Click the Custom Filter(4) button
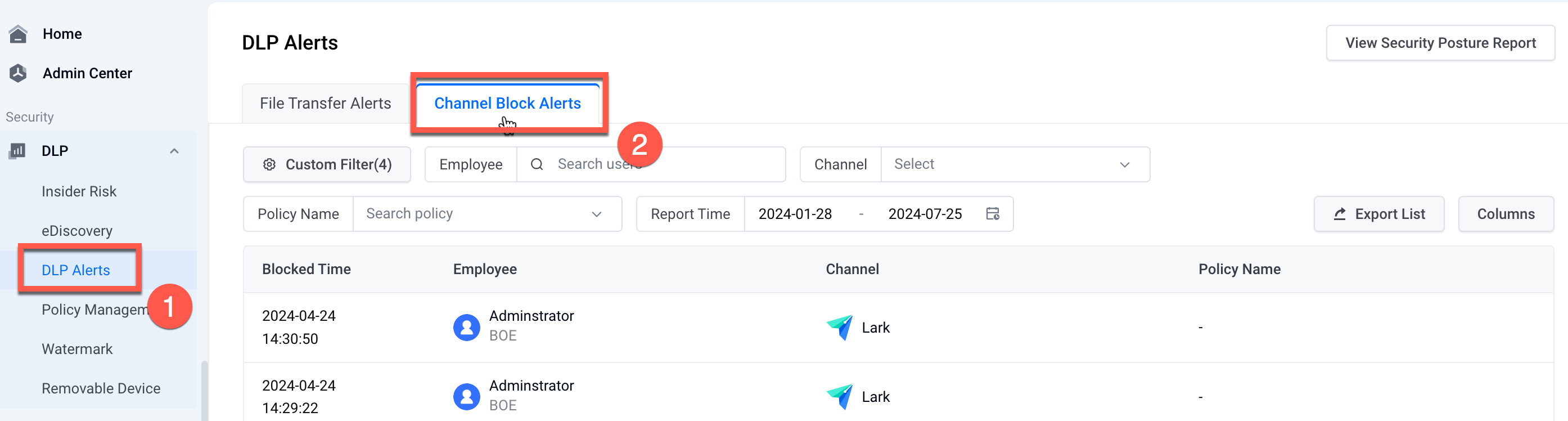 coord(327,164)
